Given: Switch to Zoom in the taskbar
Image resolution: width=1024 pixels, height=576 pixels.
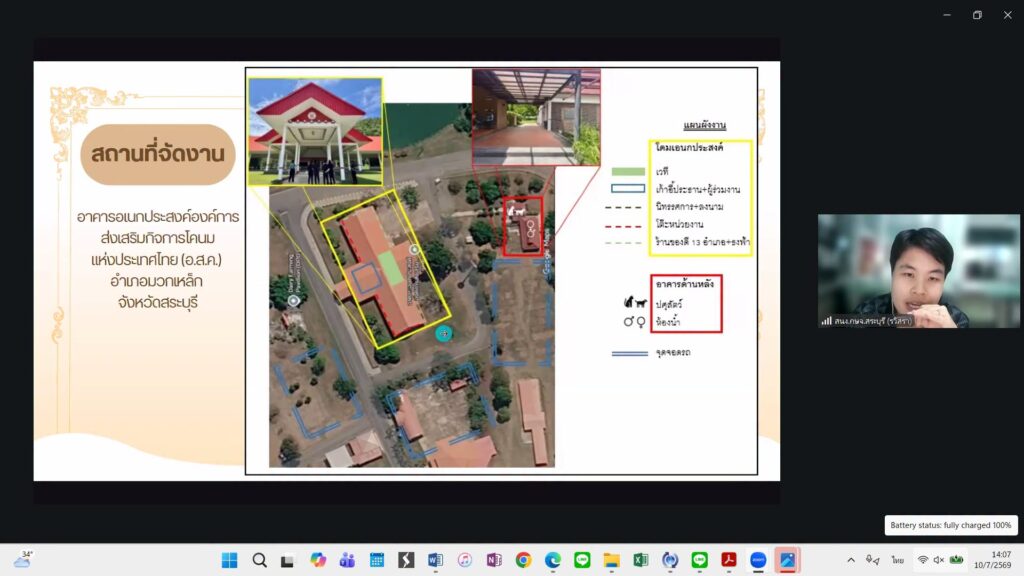Looking at the screenshot, I should tap(758, 560).
